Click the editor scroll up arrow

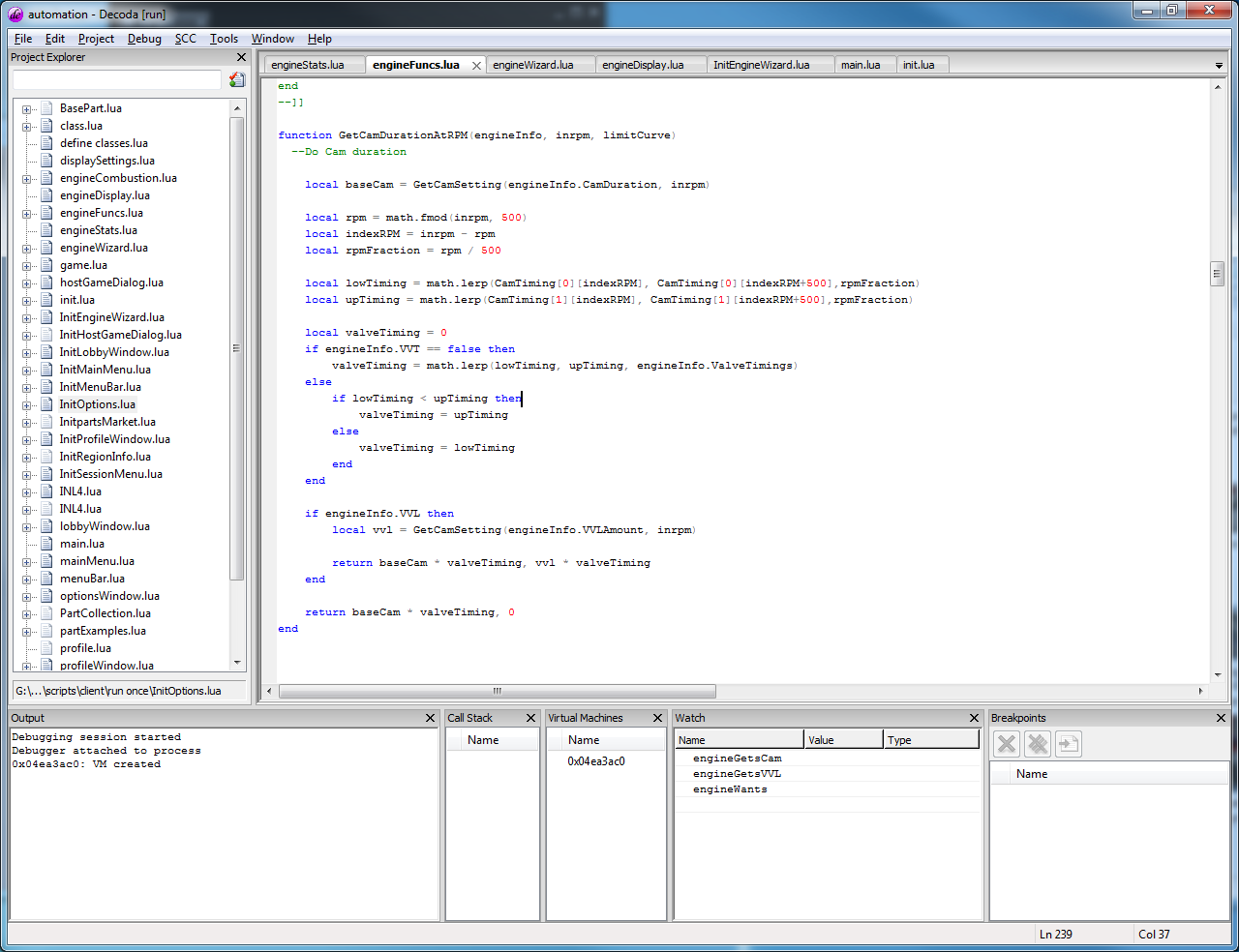tap(1218, 87)
